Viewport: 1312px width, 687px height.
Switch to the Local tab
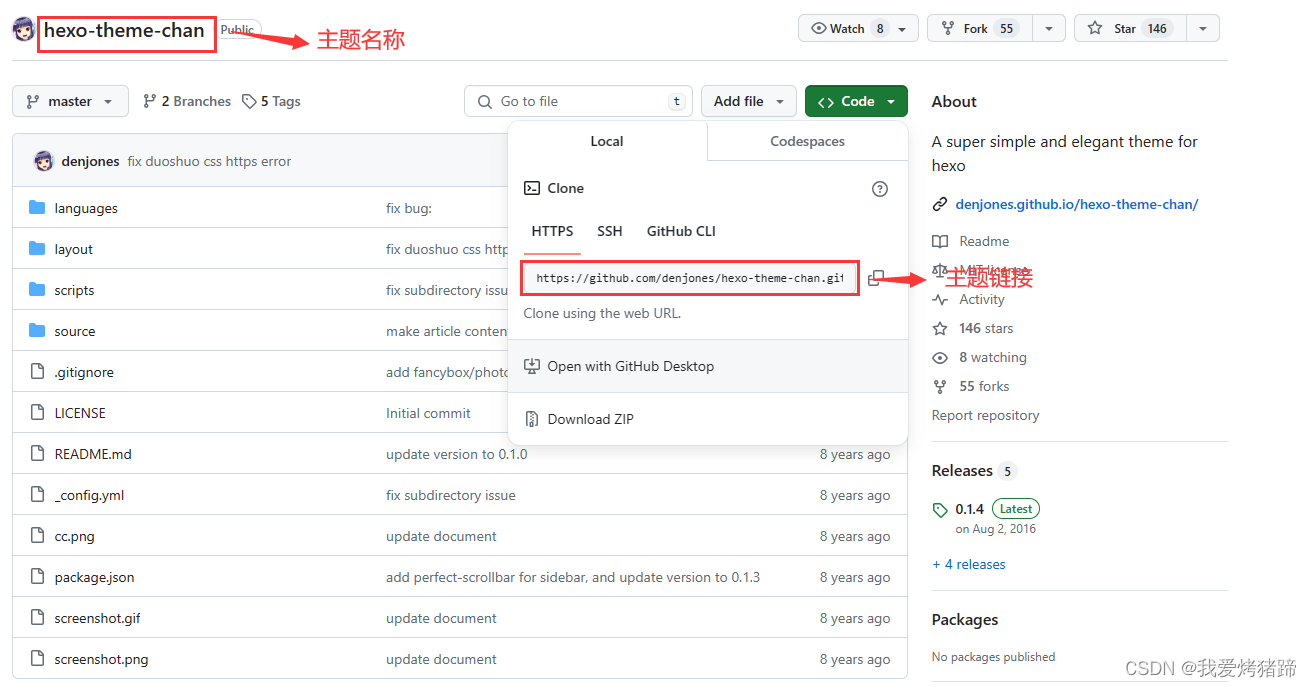pyautogui.click(x=607, y=141)
